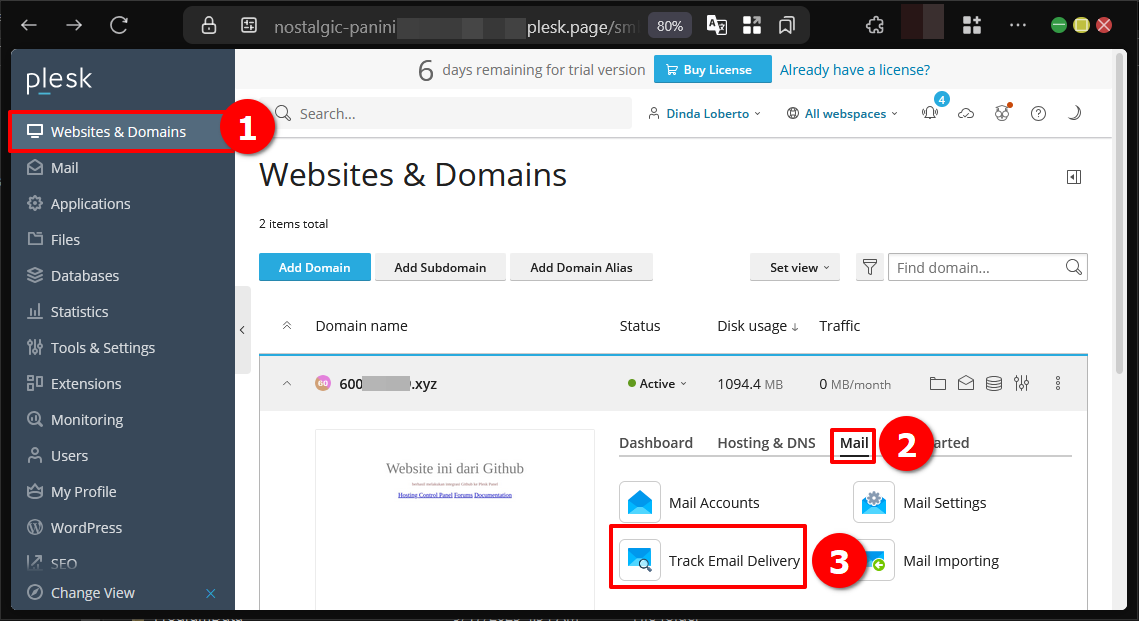Click the Buy License button
The image size is (1139, 621).
tap(712, 69)
